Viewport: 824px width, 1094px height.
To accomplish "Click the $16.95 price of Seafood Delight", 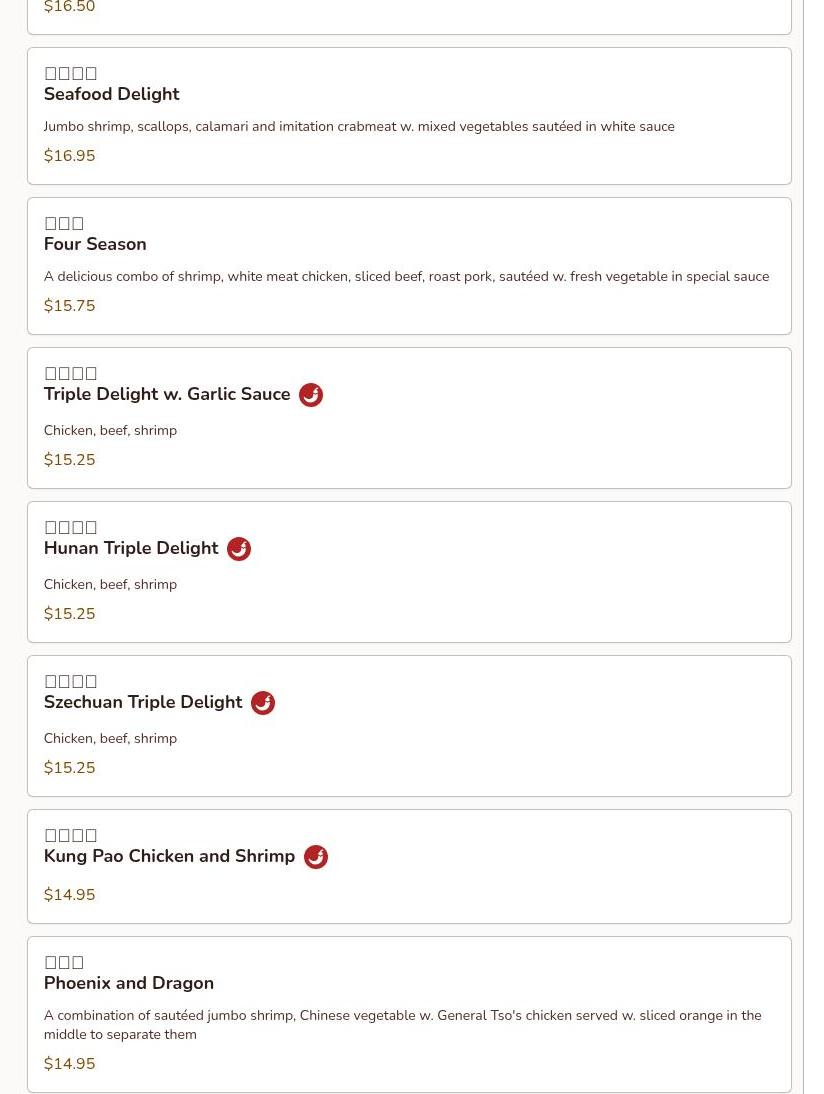I will coord(69,156).
